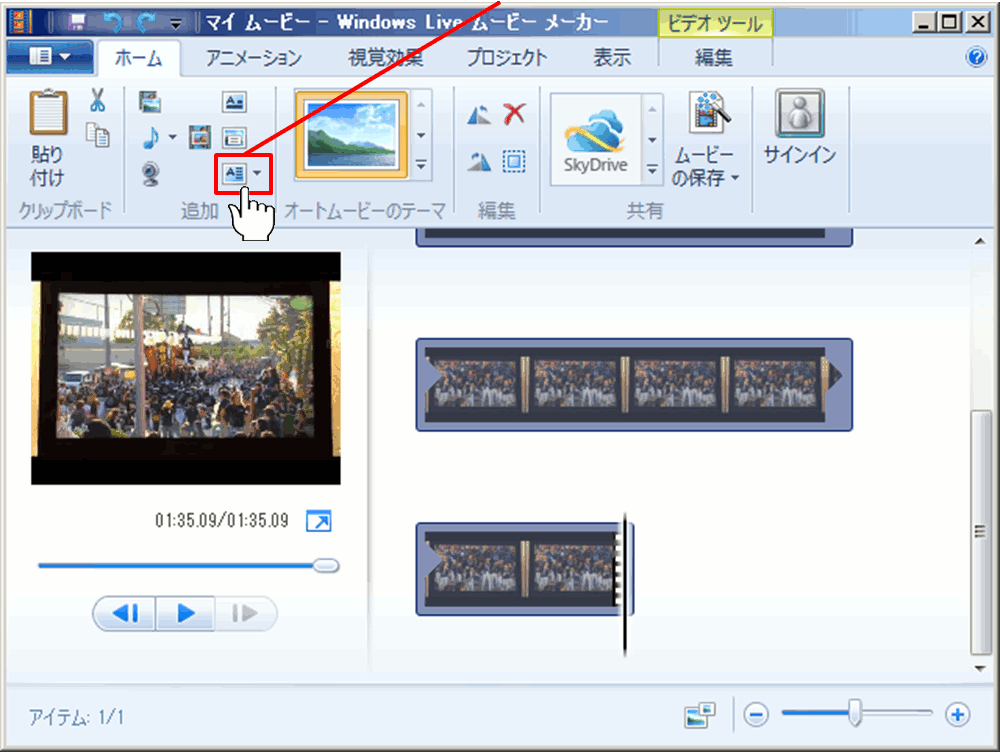This screenshot has width=1000, height=752.
Task: Select the middle video clip on the storyboard
Action: click(633, 385)
